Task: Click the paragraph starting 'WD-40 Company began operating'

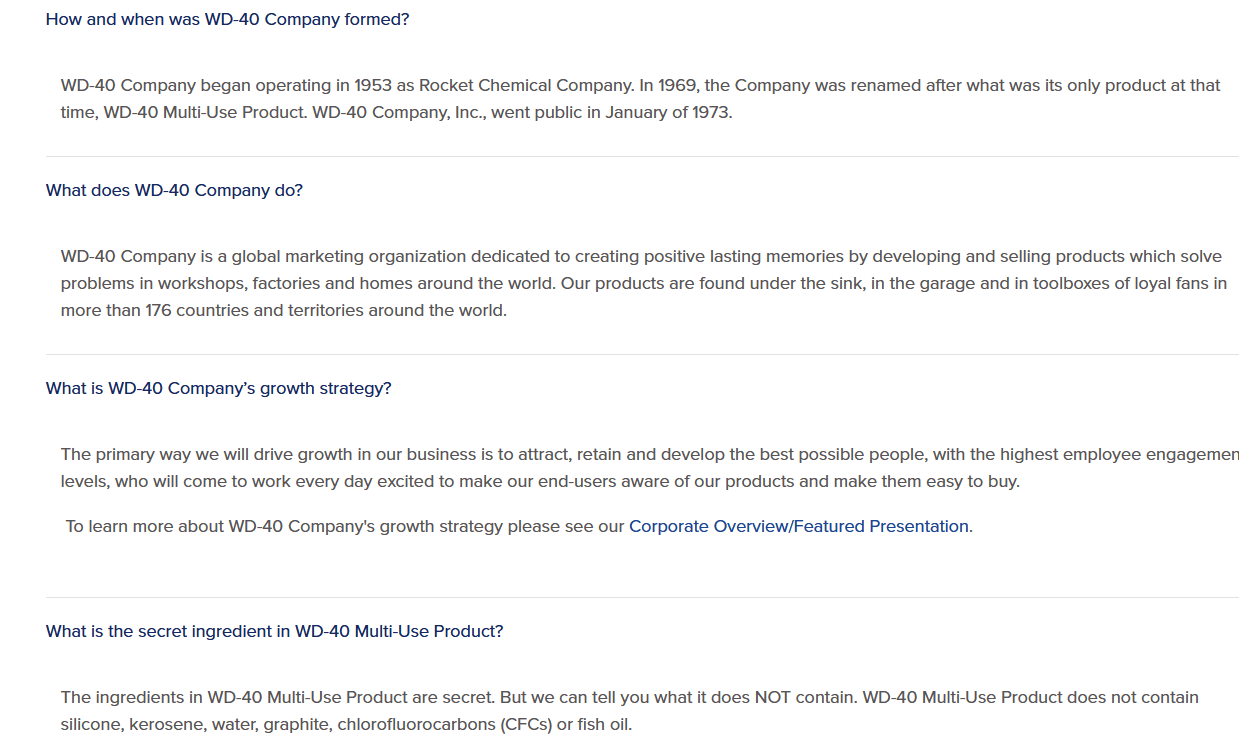Action: tap(641, 99)
